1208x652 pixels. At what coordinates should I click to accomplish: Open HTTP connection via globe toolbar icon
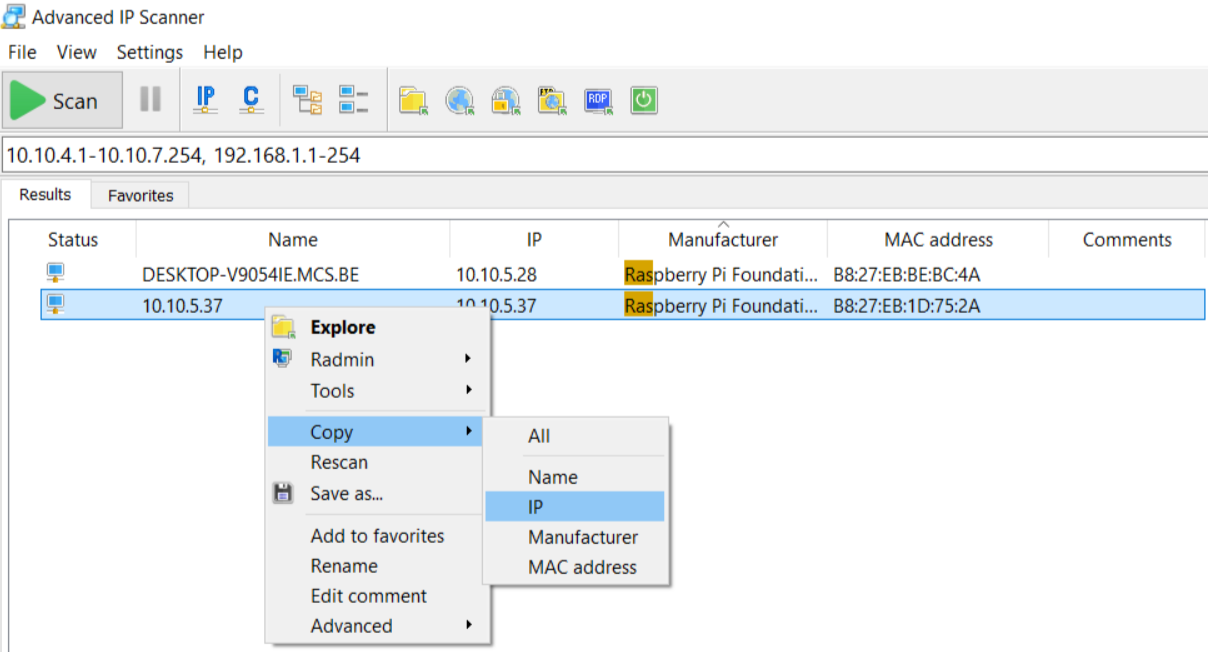pyautogui.click(x=460, y=100)
